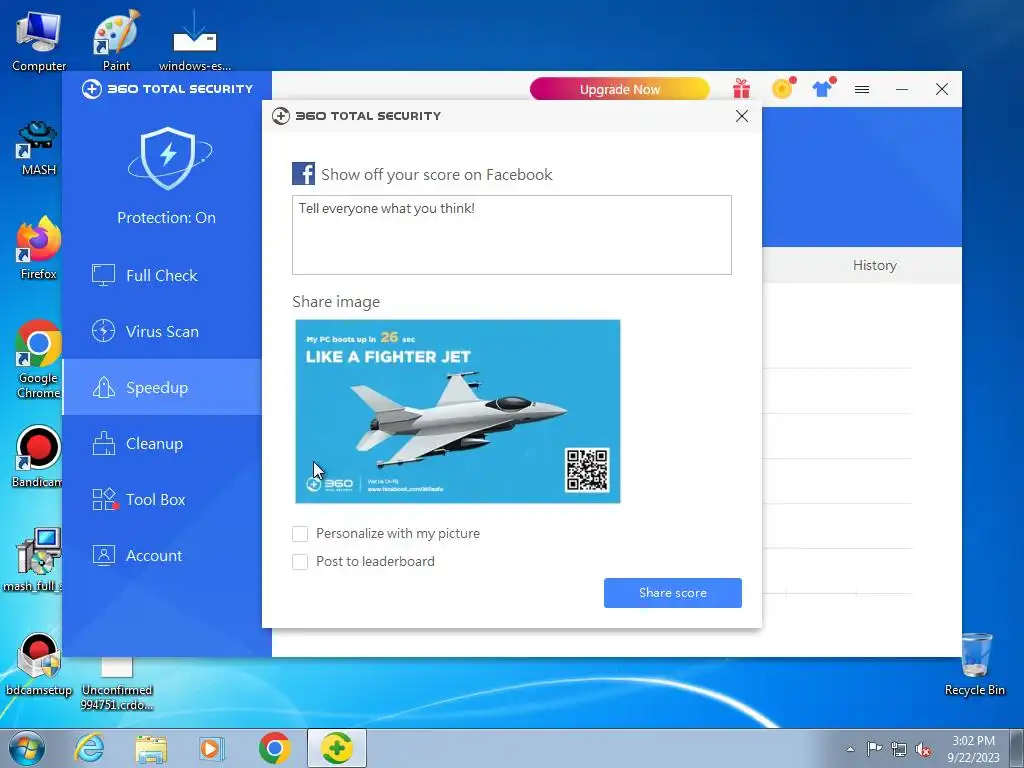Open Chrome from the taskbar

pyautogui.click(x=274, y=748)
